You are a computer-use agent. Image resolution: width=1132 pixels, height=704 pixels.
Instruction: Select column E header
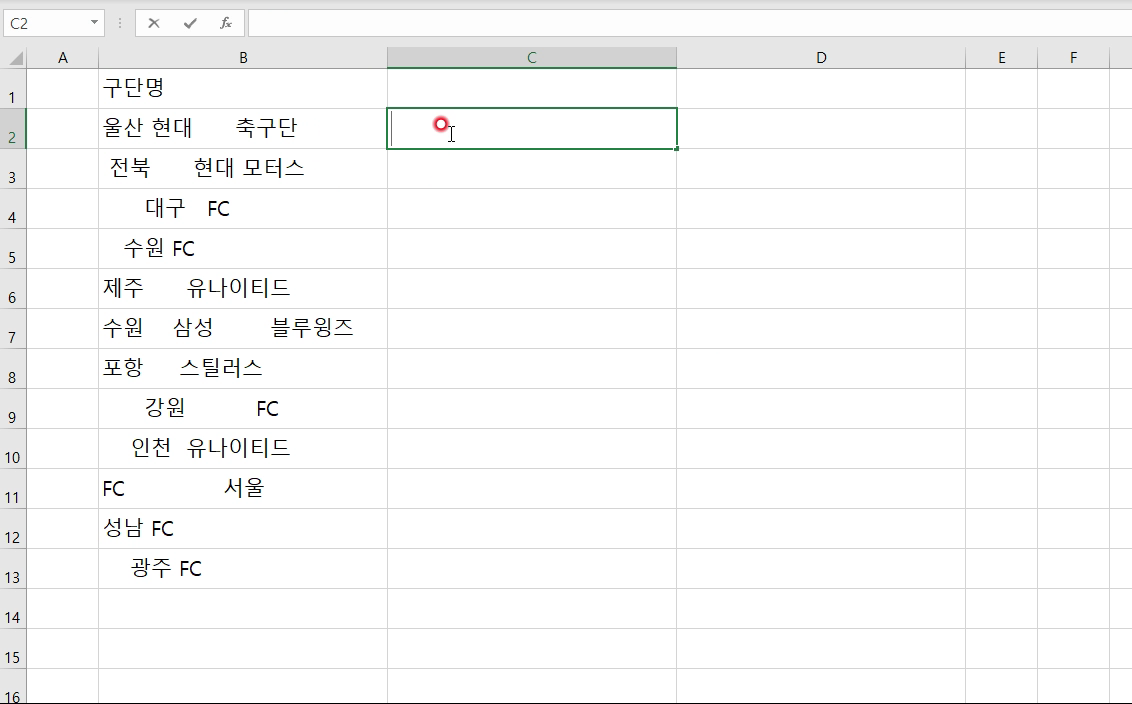tap(1001, 58)
